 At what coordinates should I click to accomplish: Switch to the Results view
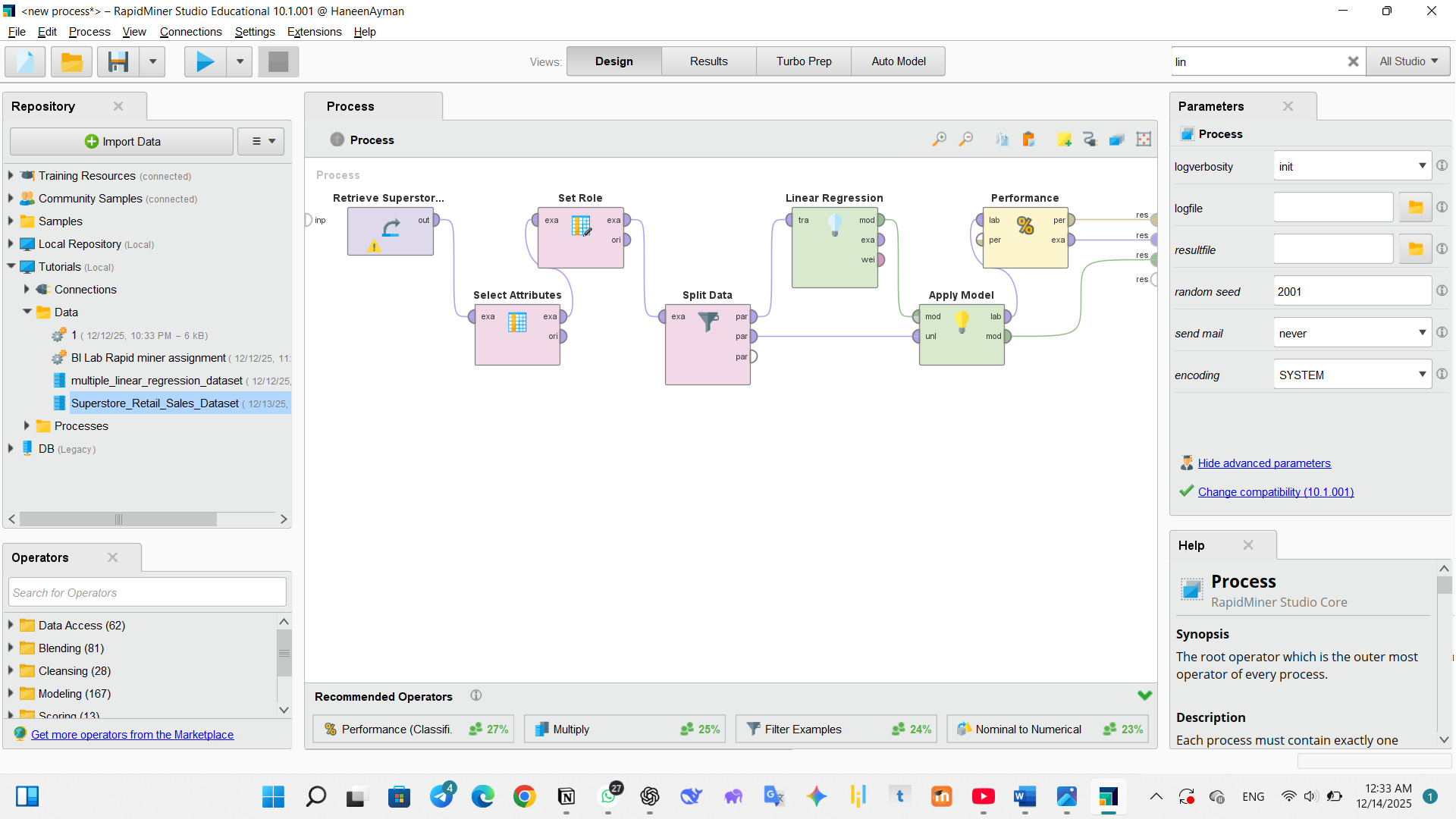pyautogui.click(x=708, y=61)
